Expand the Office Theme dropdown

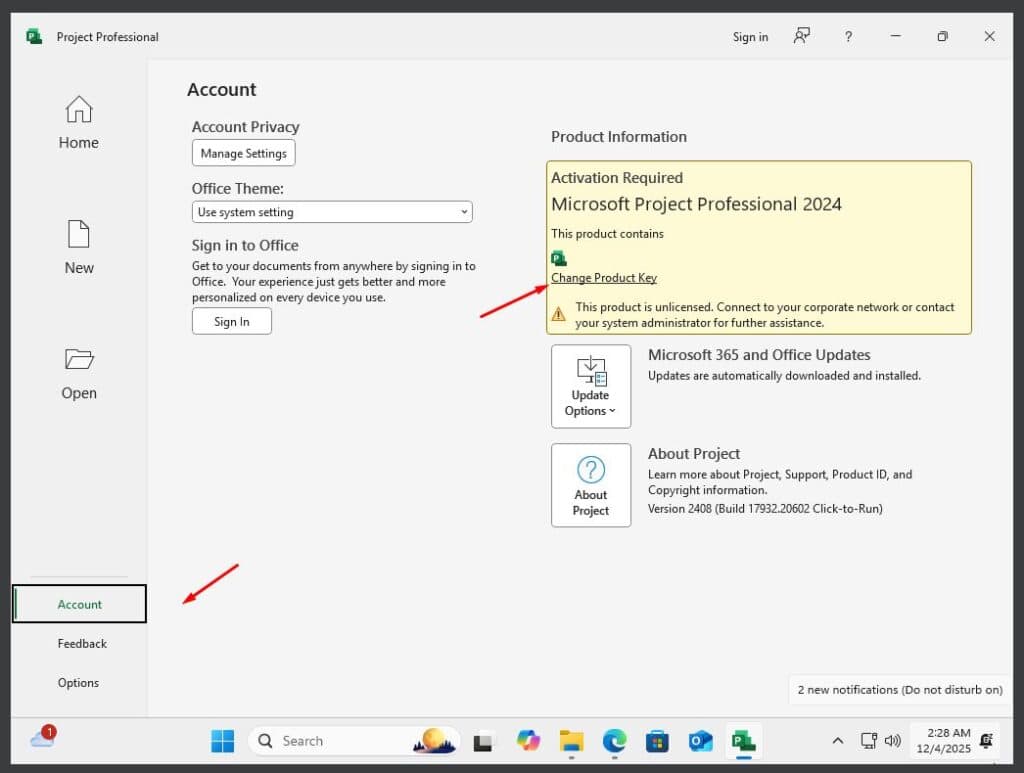click(x=463, y=211)
